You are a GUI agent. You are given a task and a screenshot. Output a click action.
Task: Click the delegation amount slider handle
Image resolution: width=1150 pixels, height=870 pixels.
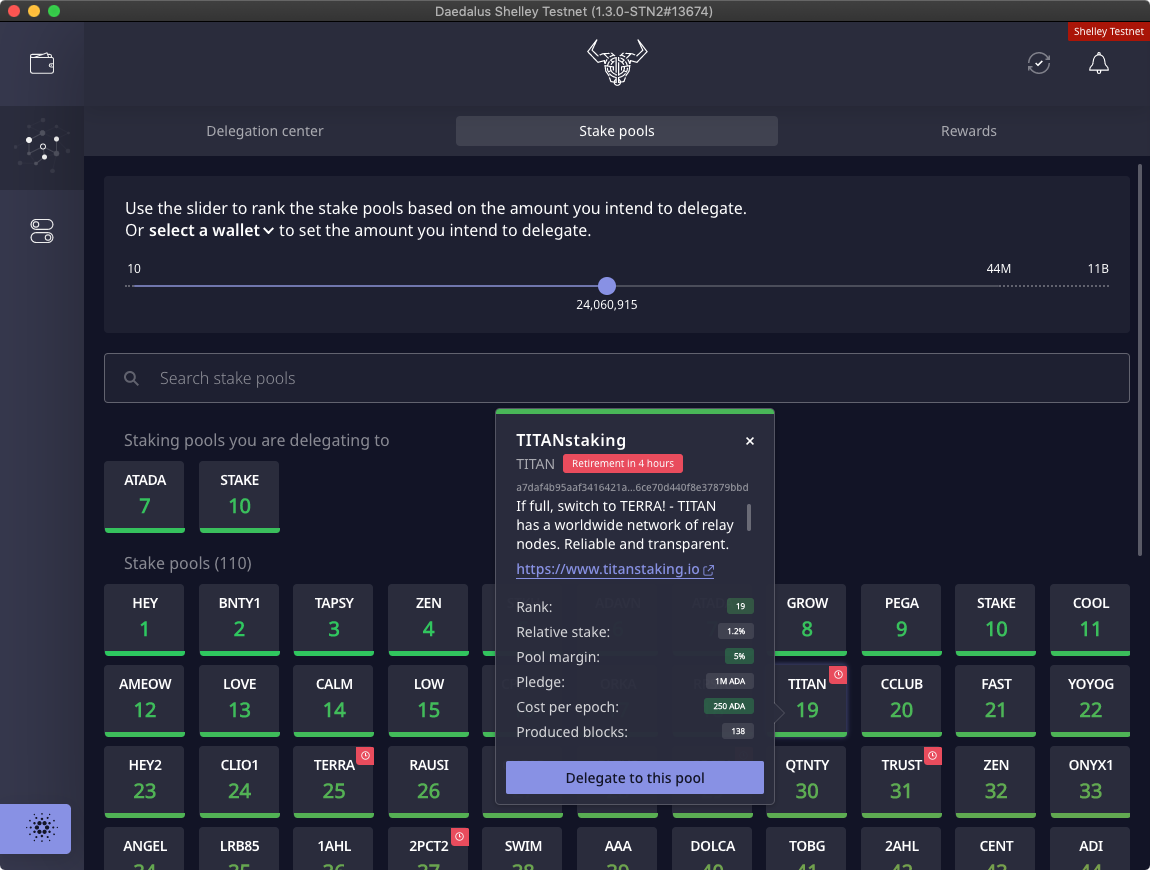click(607, 286)
